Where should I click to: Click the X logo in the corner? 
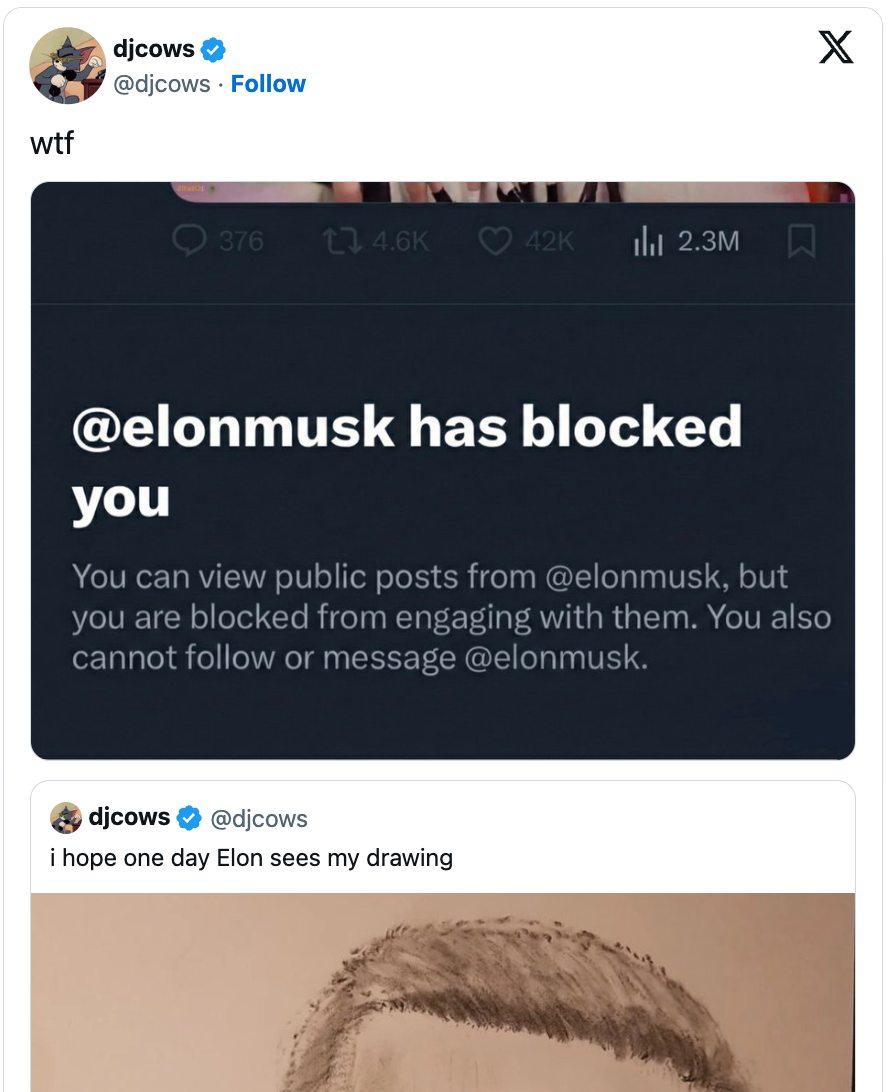(x=836, y=47)
